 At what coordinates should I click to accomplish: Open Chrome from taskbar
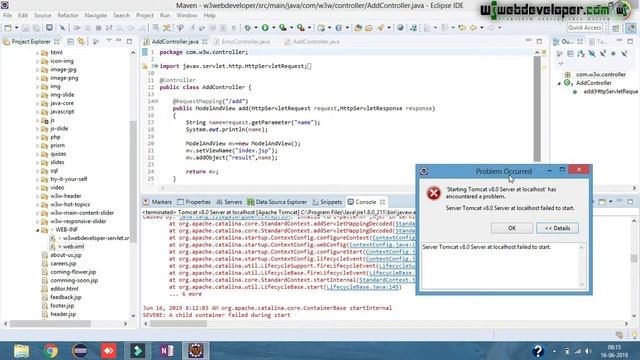tap(51, 351)
